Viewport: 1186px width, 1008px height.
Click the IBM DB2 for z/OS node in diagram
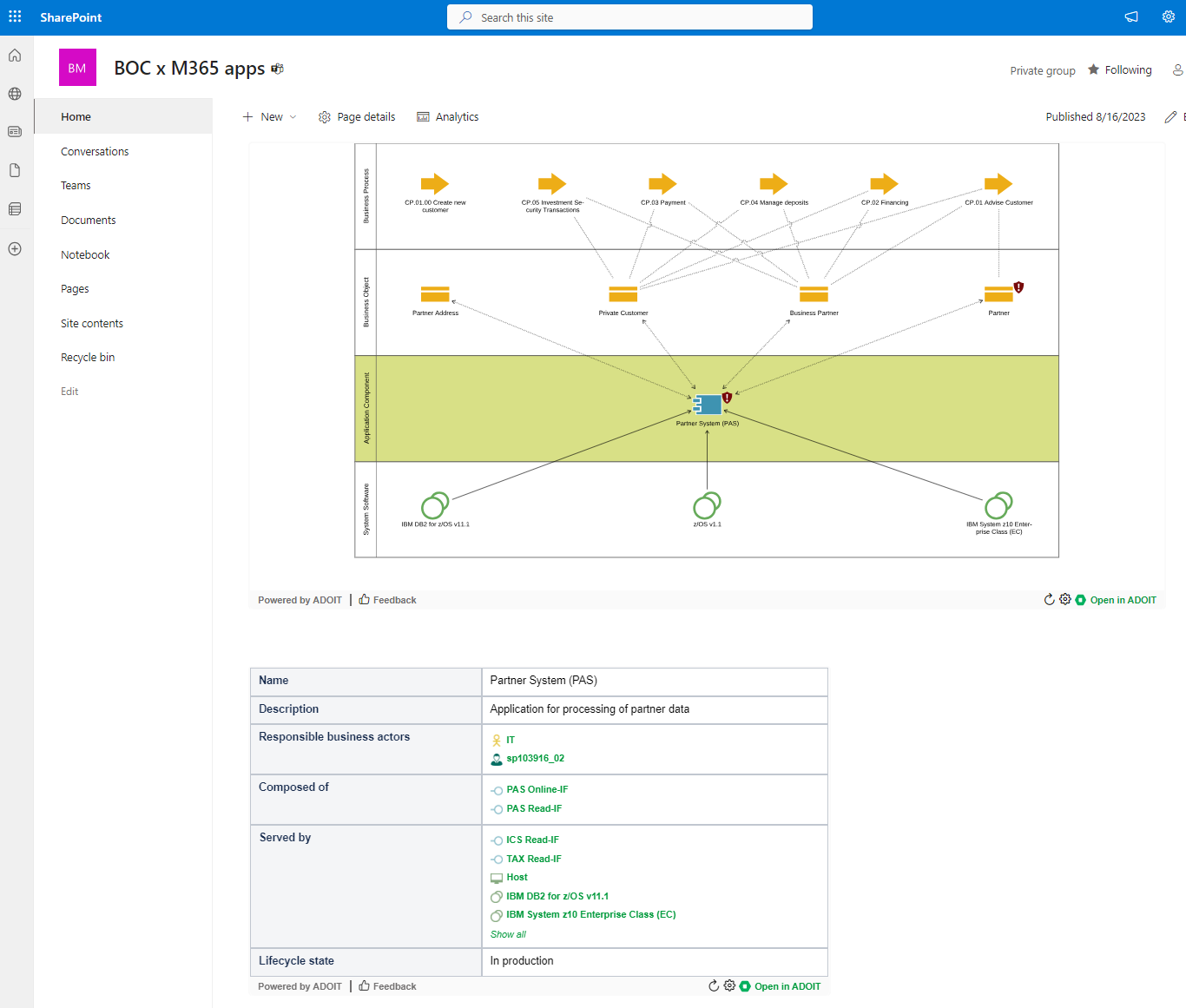[x=435, y=505]
